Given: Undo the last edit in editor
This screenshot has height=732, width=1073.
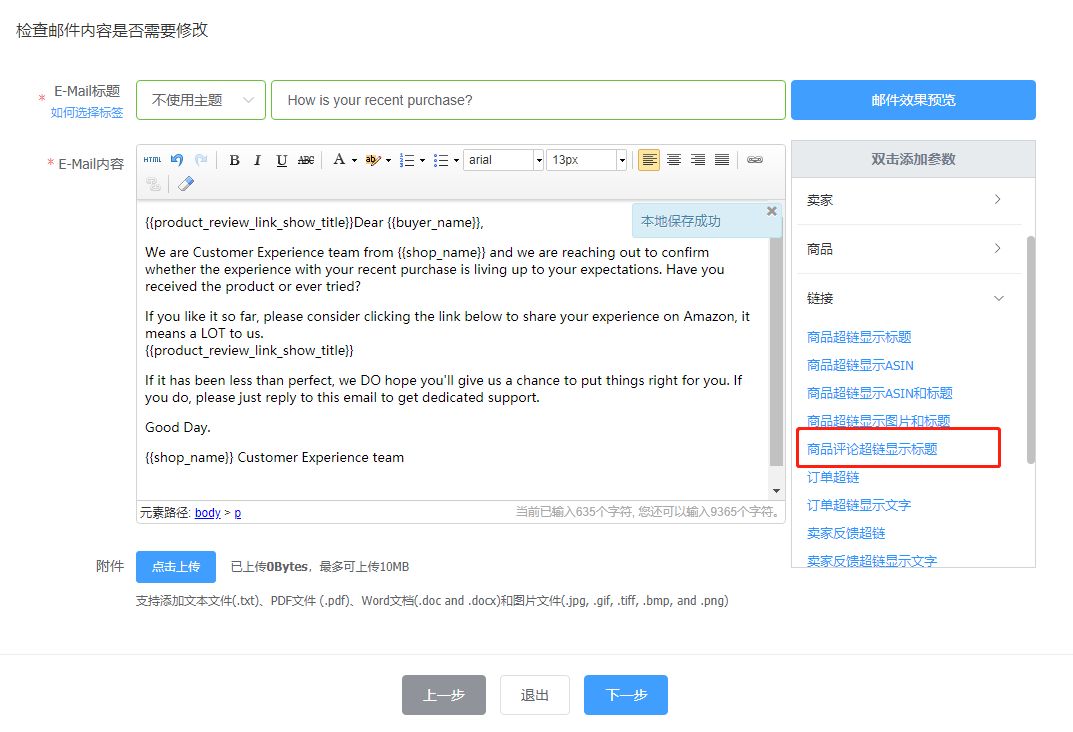Looking at the screenshot, I should tap(177, 160).
